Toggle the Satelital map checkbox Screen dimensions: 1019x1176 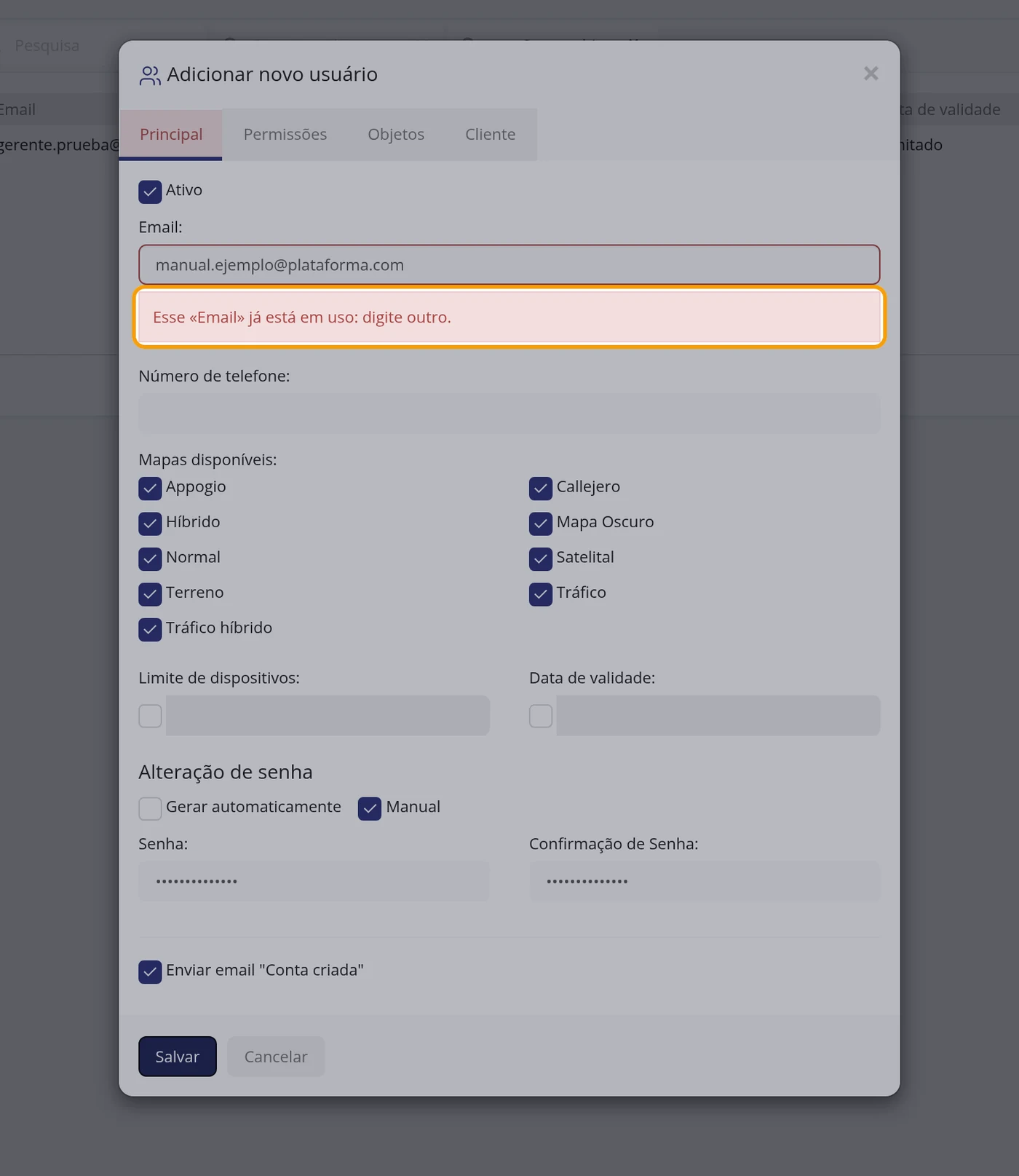[x=541, y=559]
